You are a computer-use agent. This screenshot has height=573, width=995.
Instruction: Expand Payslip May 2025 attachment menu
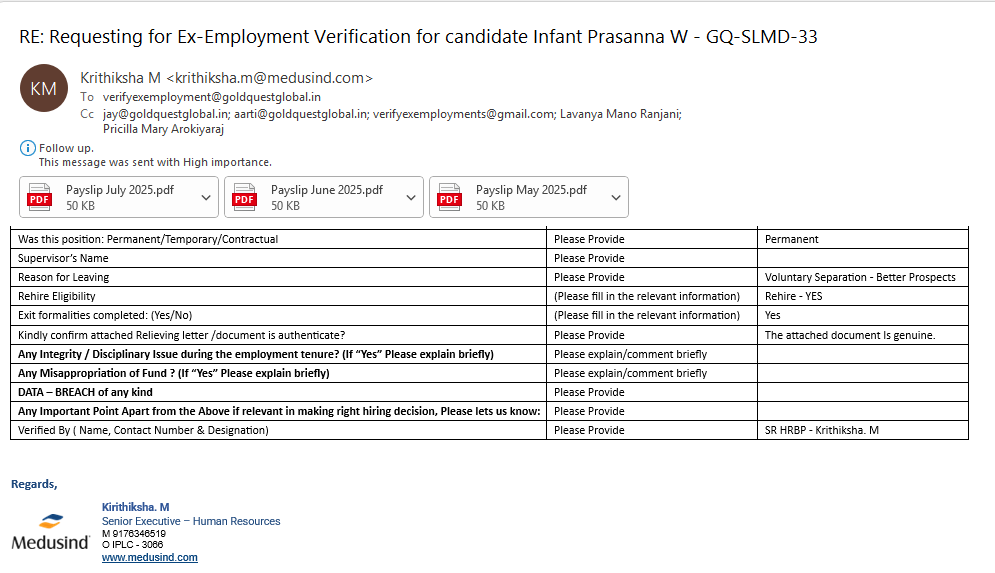[x=616, y=197]
